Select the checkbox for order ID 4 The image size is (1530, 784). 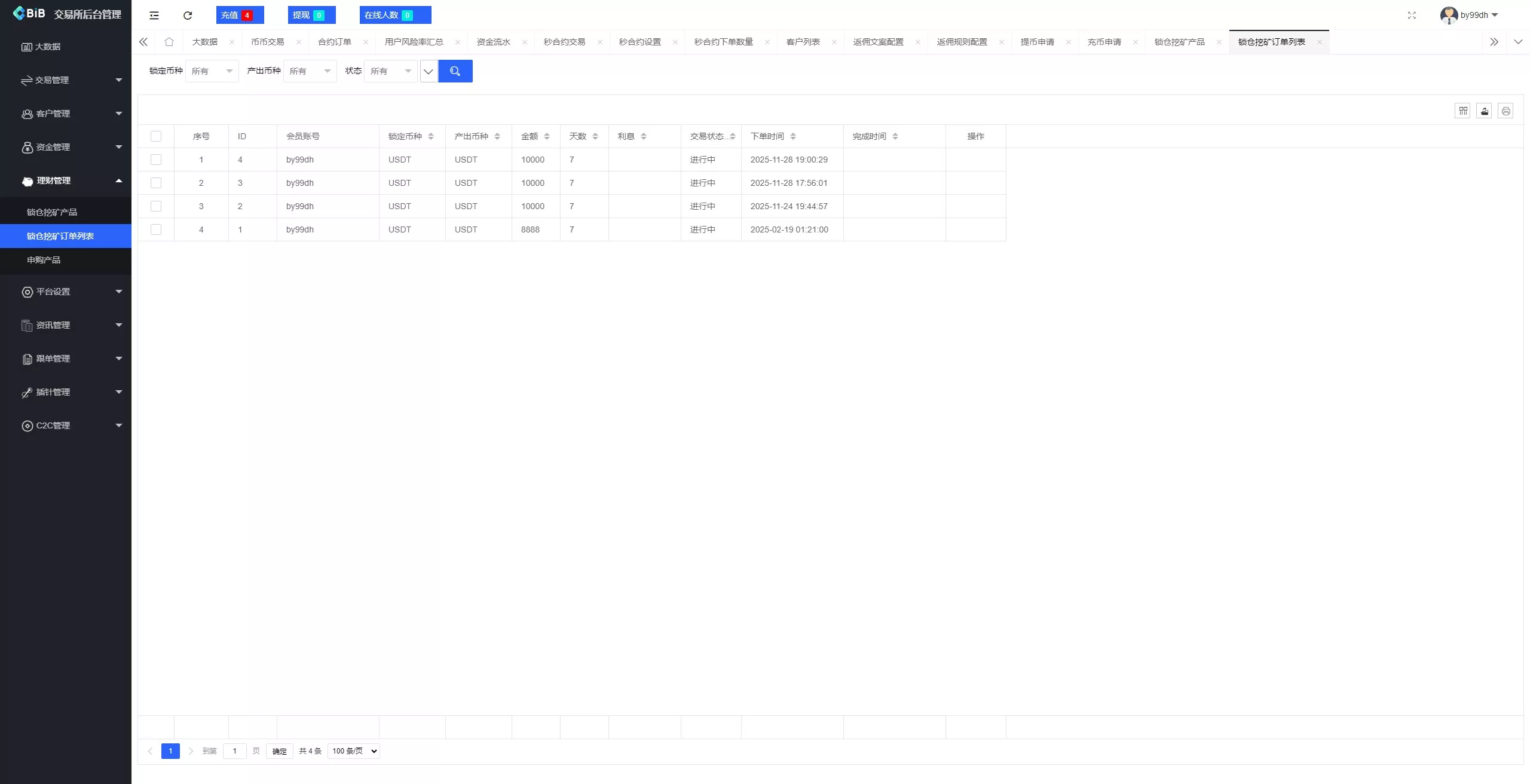click(x=156, y=160)
